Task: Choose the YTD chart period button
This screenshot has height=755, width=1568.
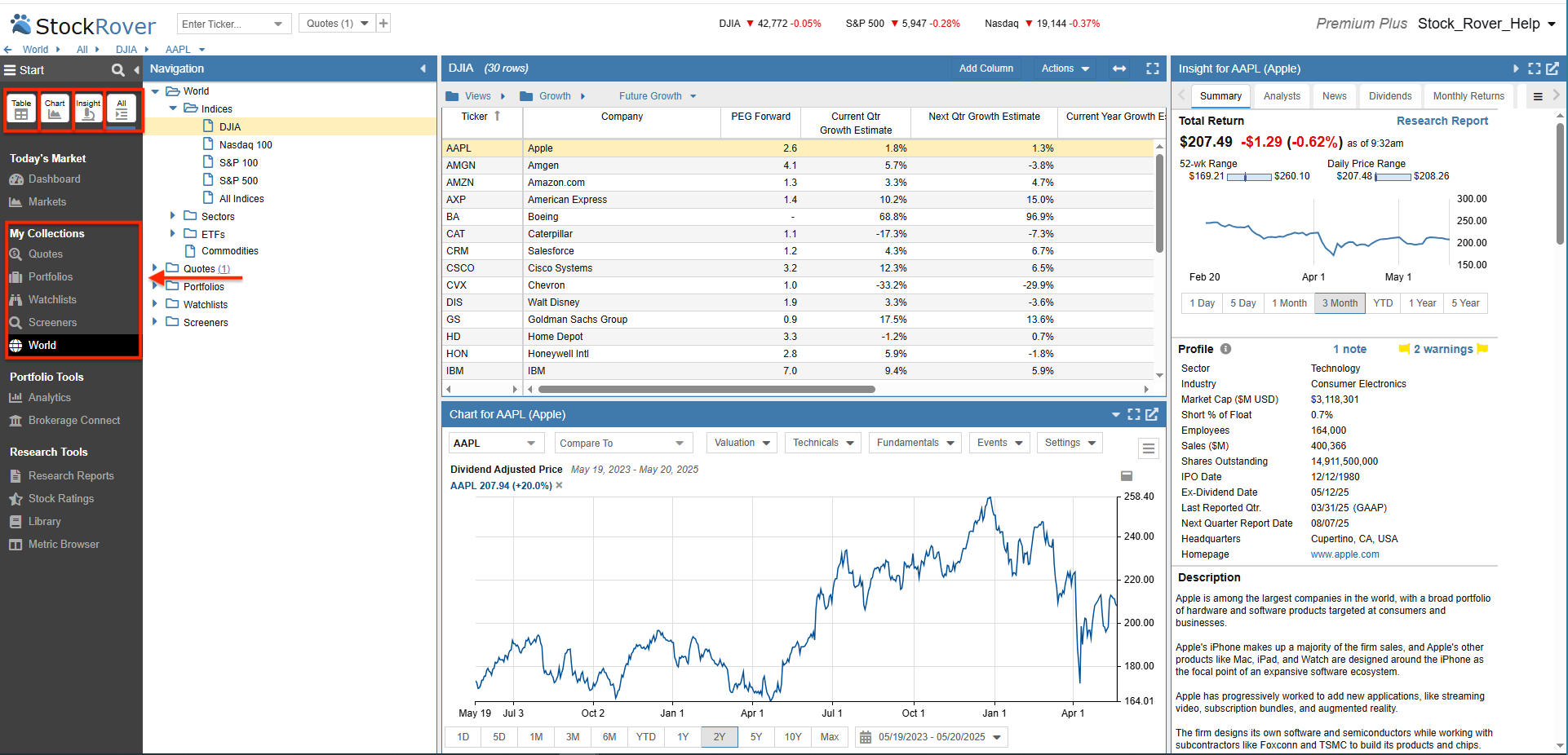Action: click(x=645, y=737)
